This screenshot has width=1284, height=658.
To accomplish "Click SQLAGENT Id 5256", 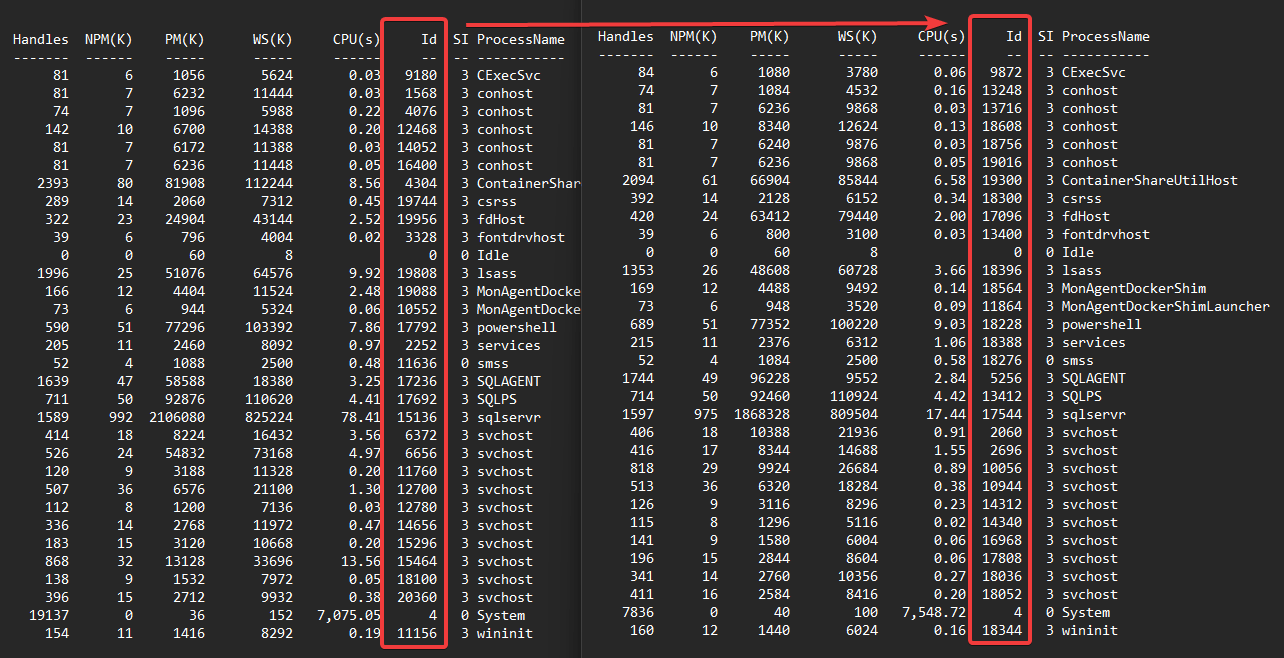I will pos(1005,378).
